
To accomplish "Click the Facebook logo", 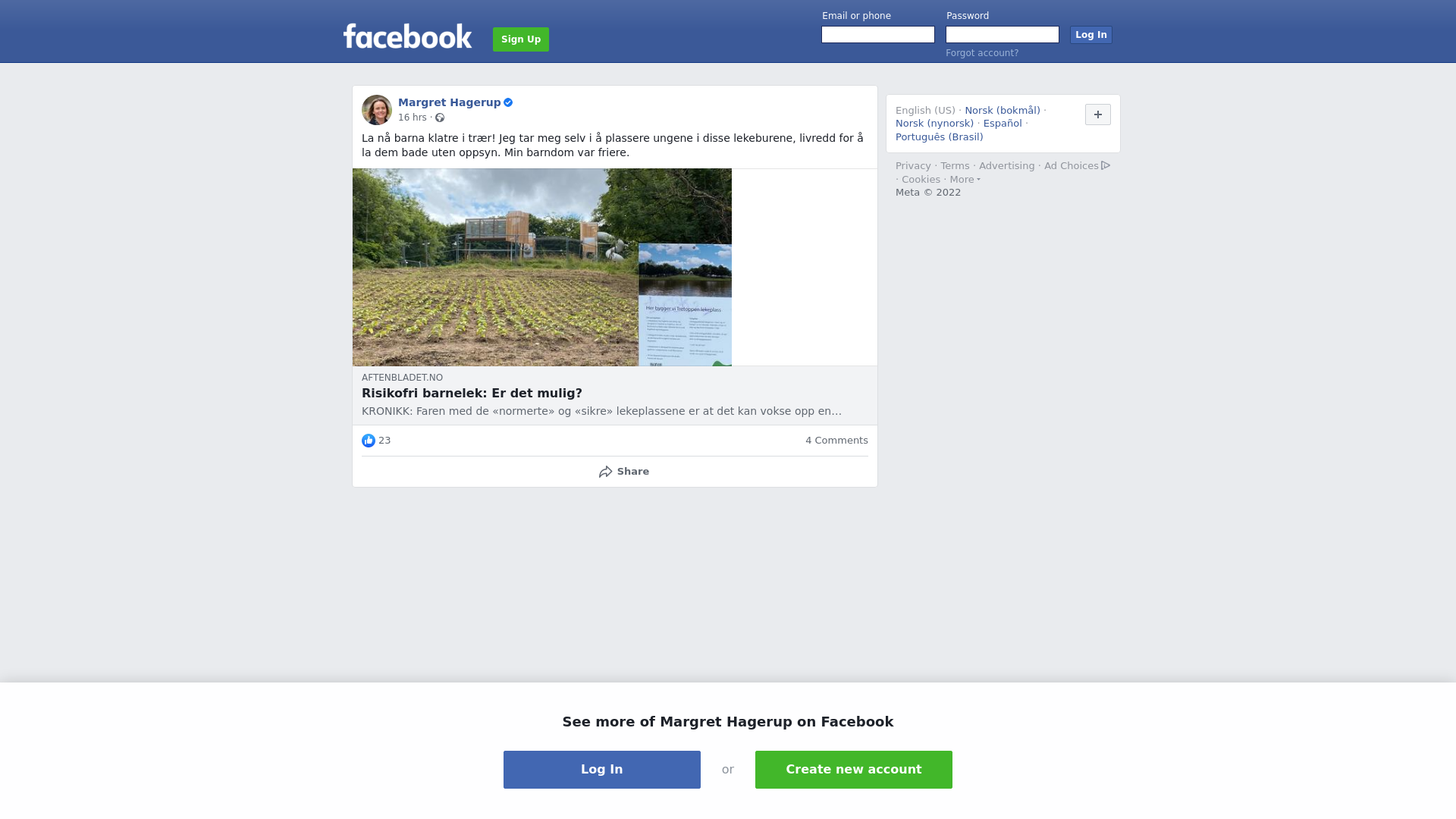I will point(407,36).
